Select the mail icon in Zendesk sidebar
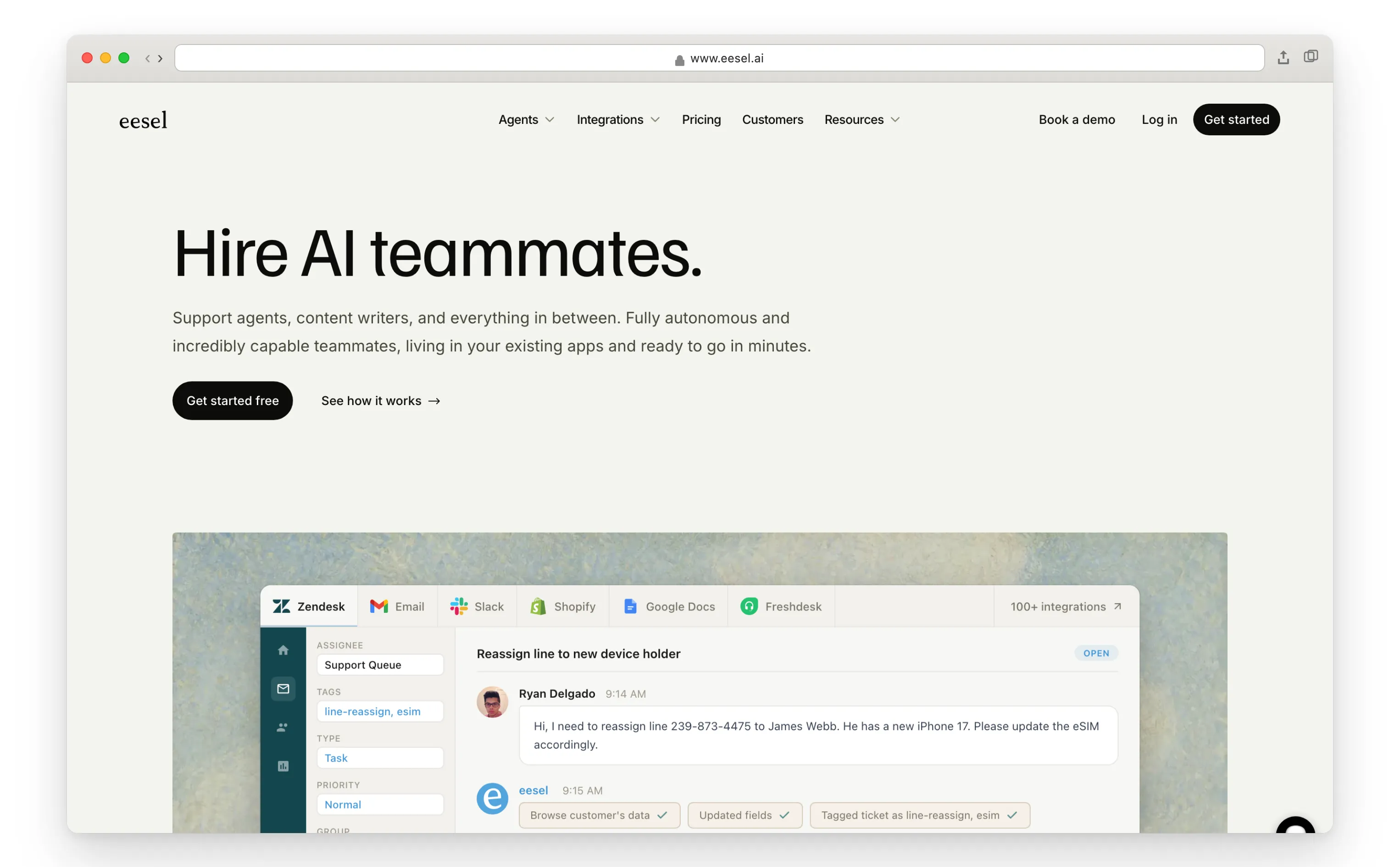The height and width of the screenshot is (867, 1400). (283, 688)
